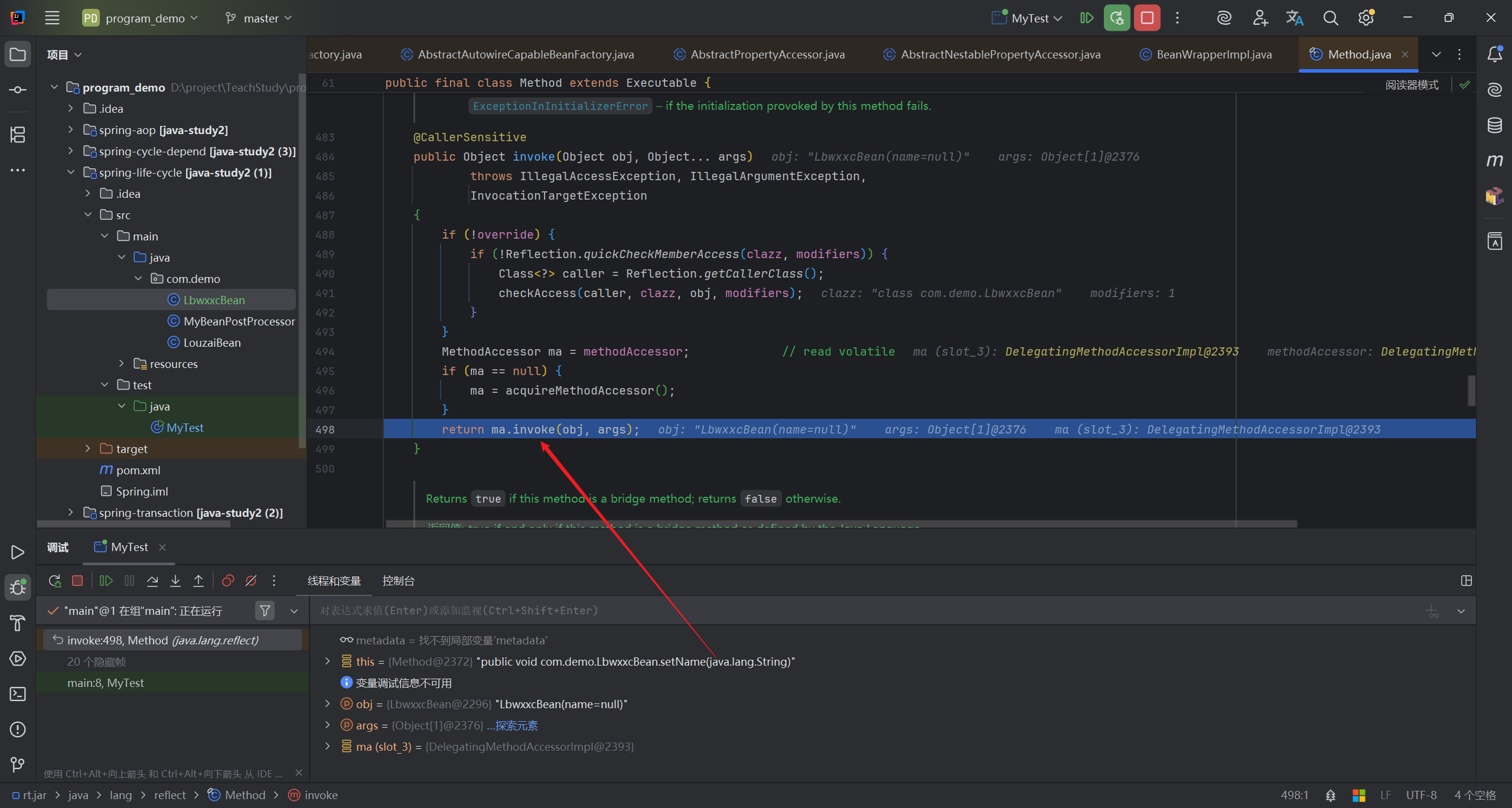This screenshot has width=1512, height=808.
Task: Open the Database tool window icon
Action: click(x=1494, y=125)
